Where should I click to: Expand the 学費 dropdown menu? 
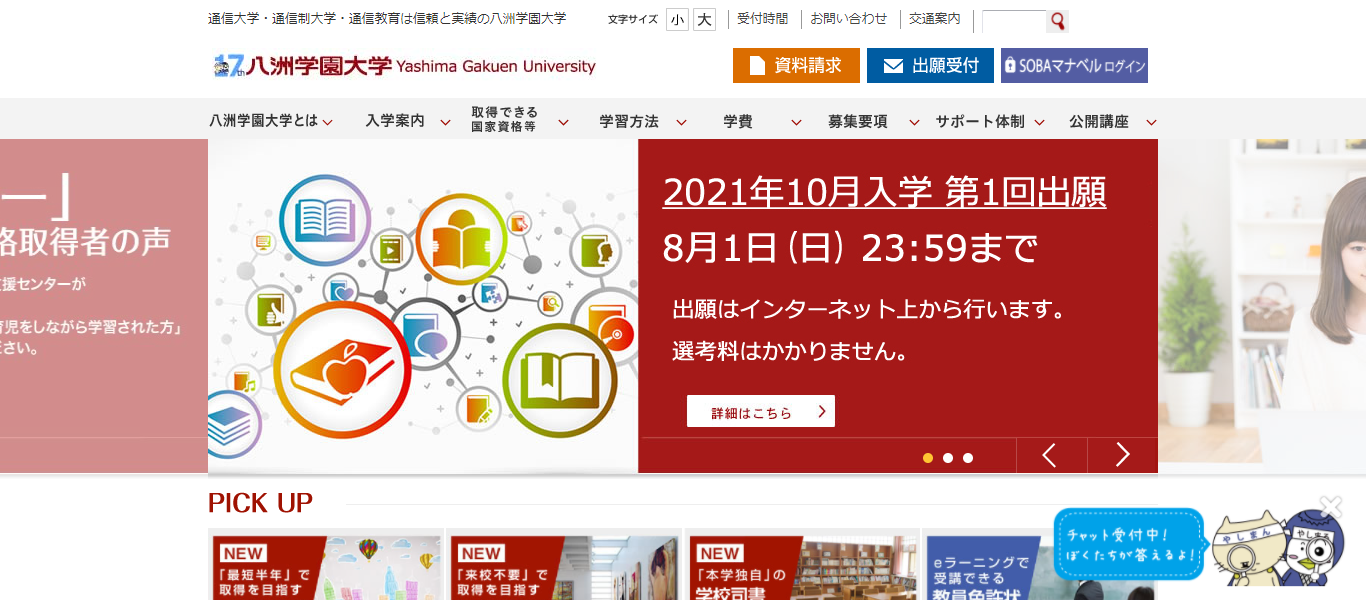coord(762,121)
